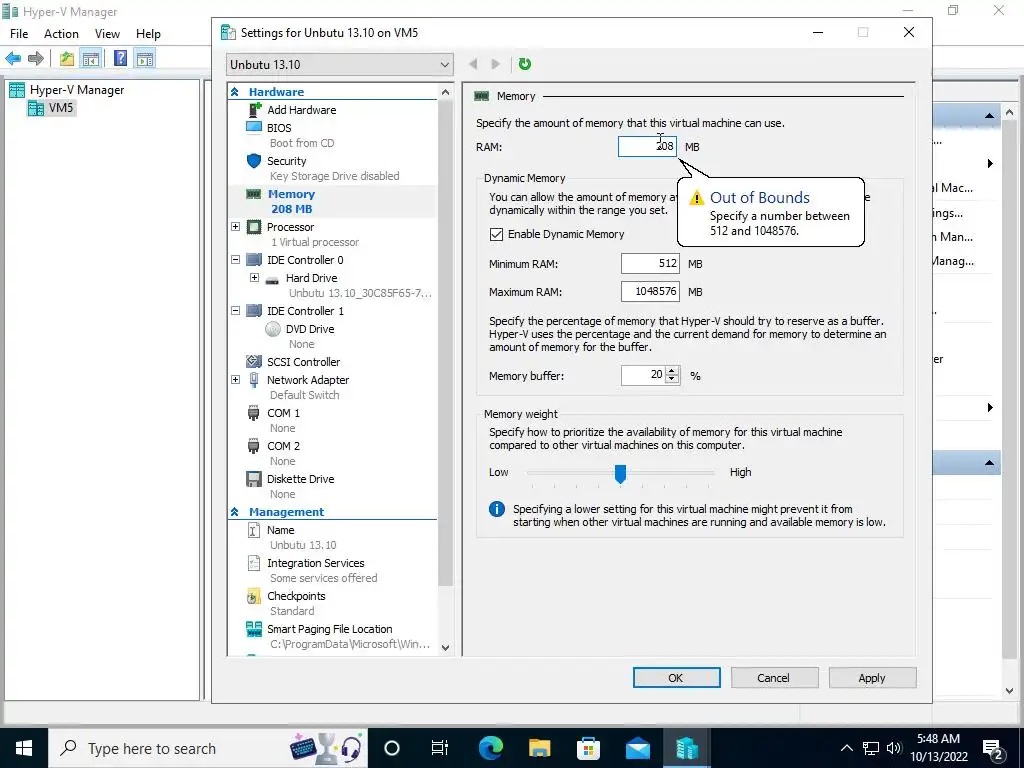Click the show/hide action pane toolbar icon
Viewport: 1024px width, 768px height.
pos(145,59)
